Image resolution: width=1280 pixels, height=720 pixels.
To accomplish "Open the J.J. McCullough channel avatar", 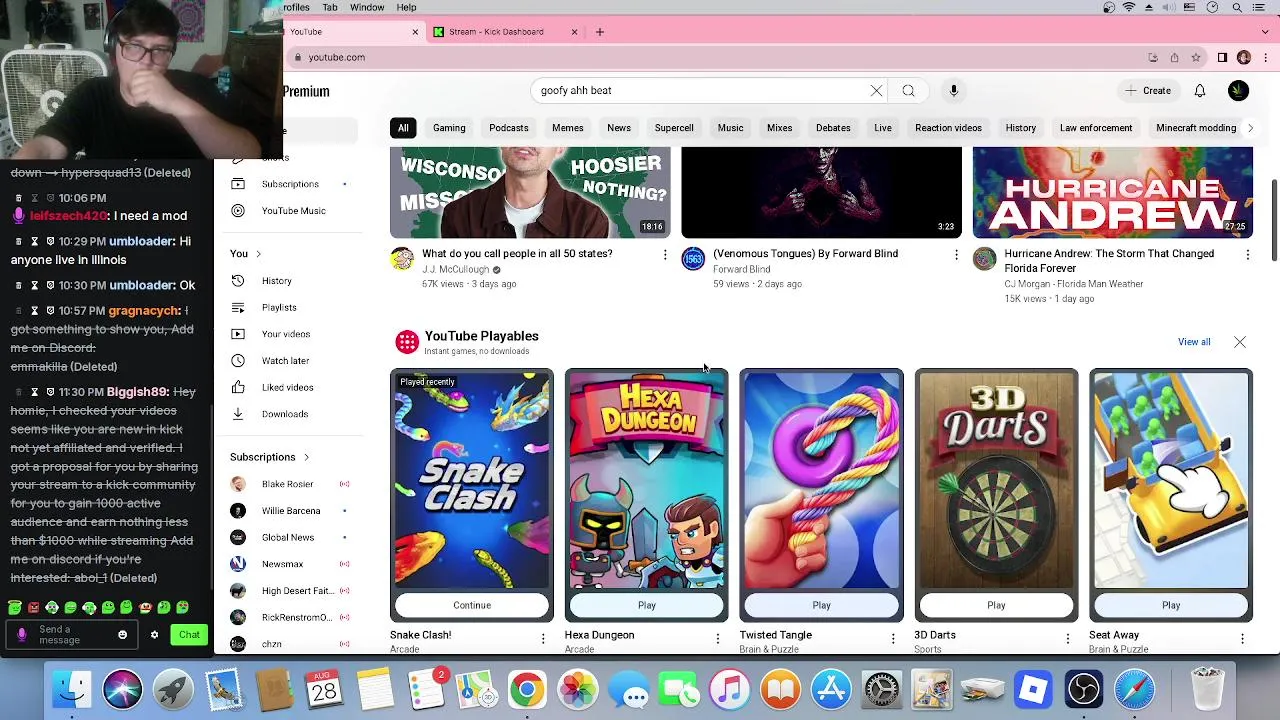I will 402,260.
